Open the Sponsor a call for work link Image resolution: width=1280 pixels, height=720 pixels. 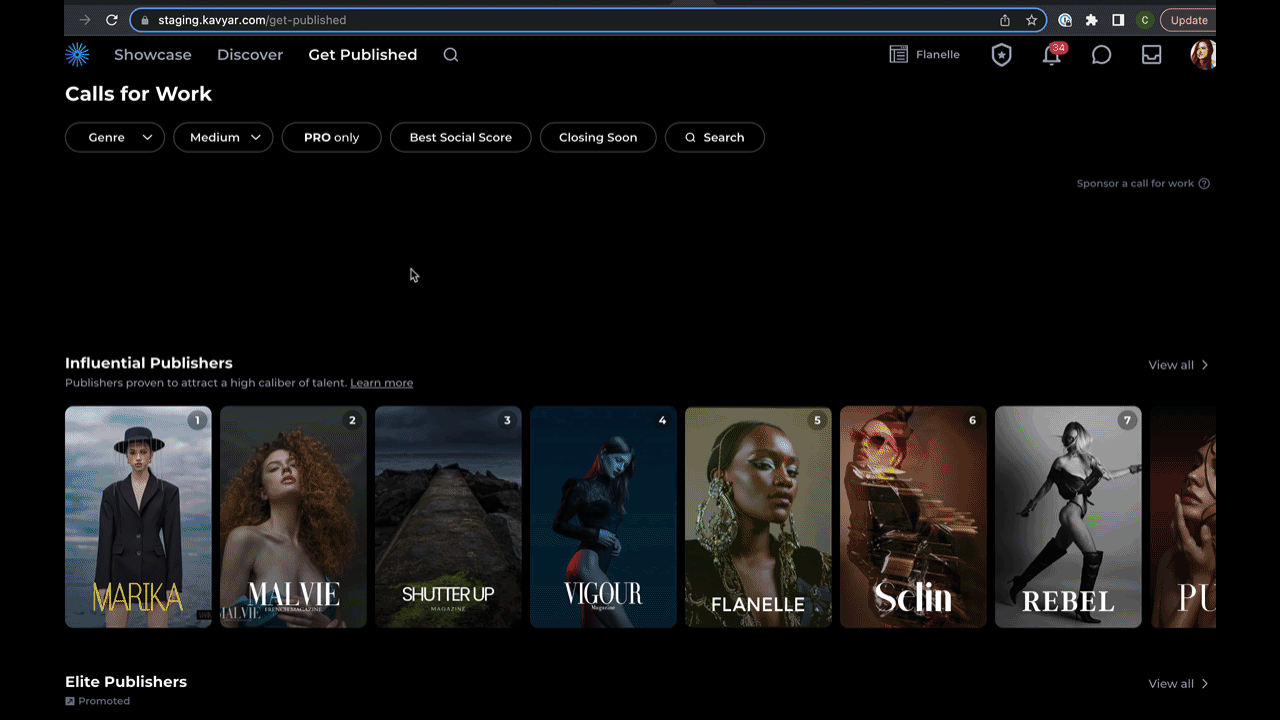click(x=1135, y=183)
